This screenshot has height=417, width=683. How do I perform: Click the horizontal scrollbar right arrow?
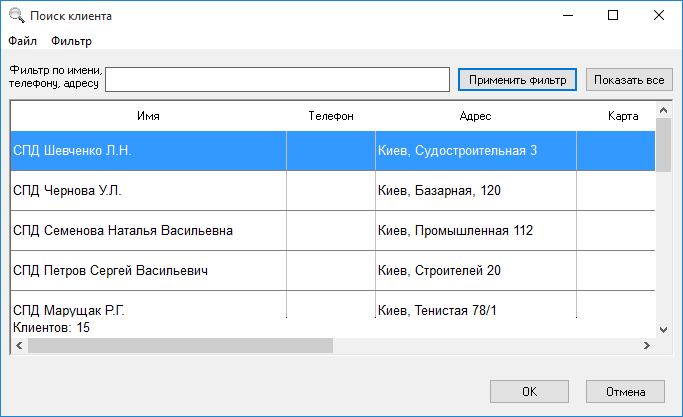[x=647, y=346]
